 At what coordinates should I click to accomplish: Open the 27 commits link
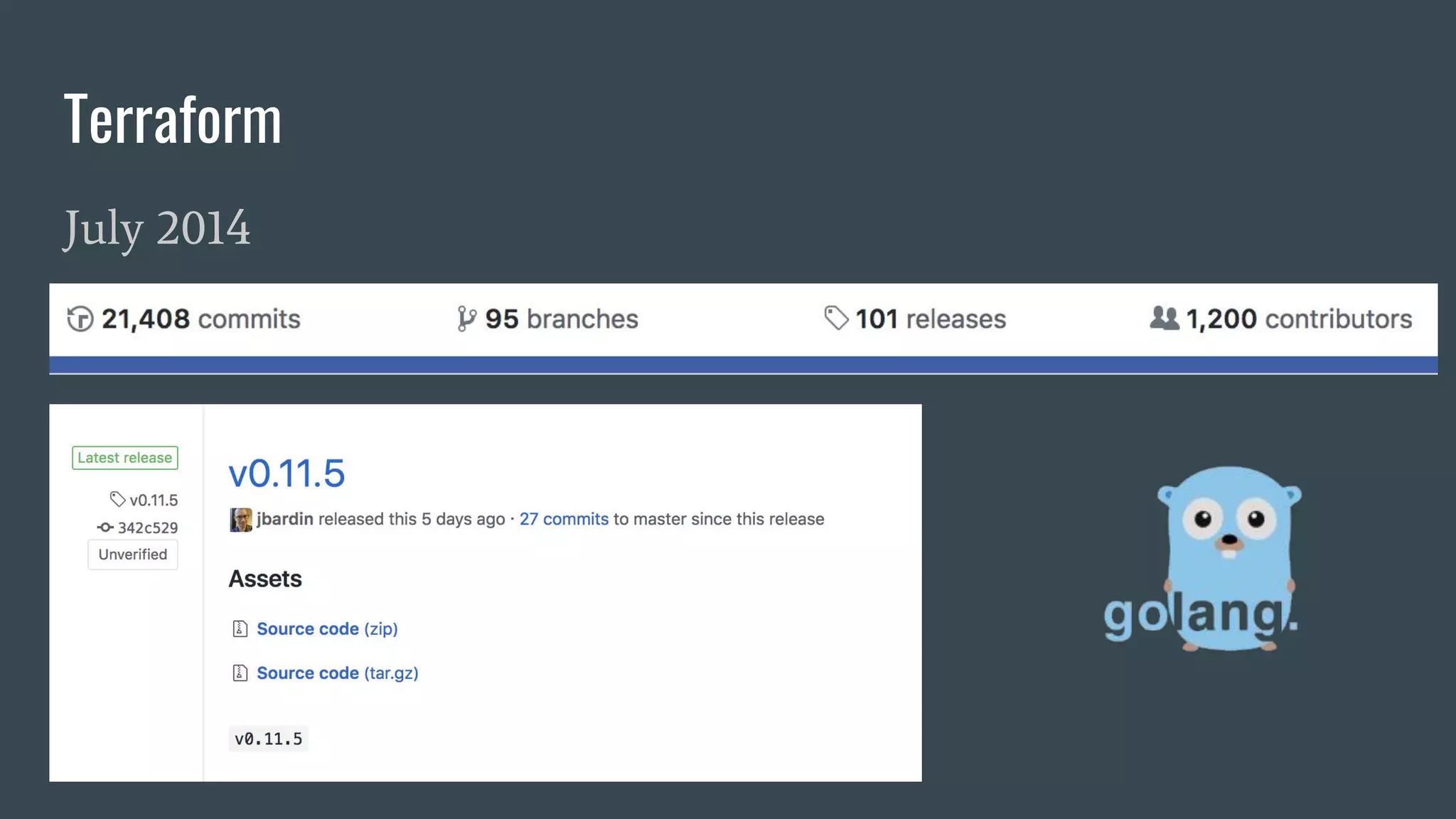coord(564,519)
